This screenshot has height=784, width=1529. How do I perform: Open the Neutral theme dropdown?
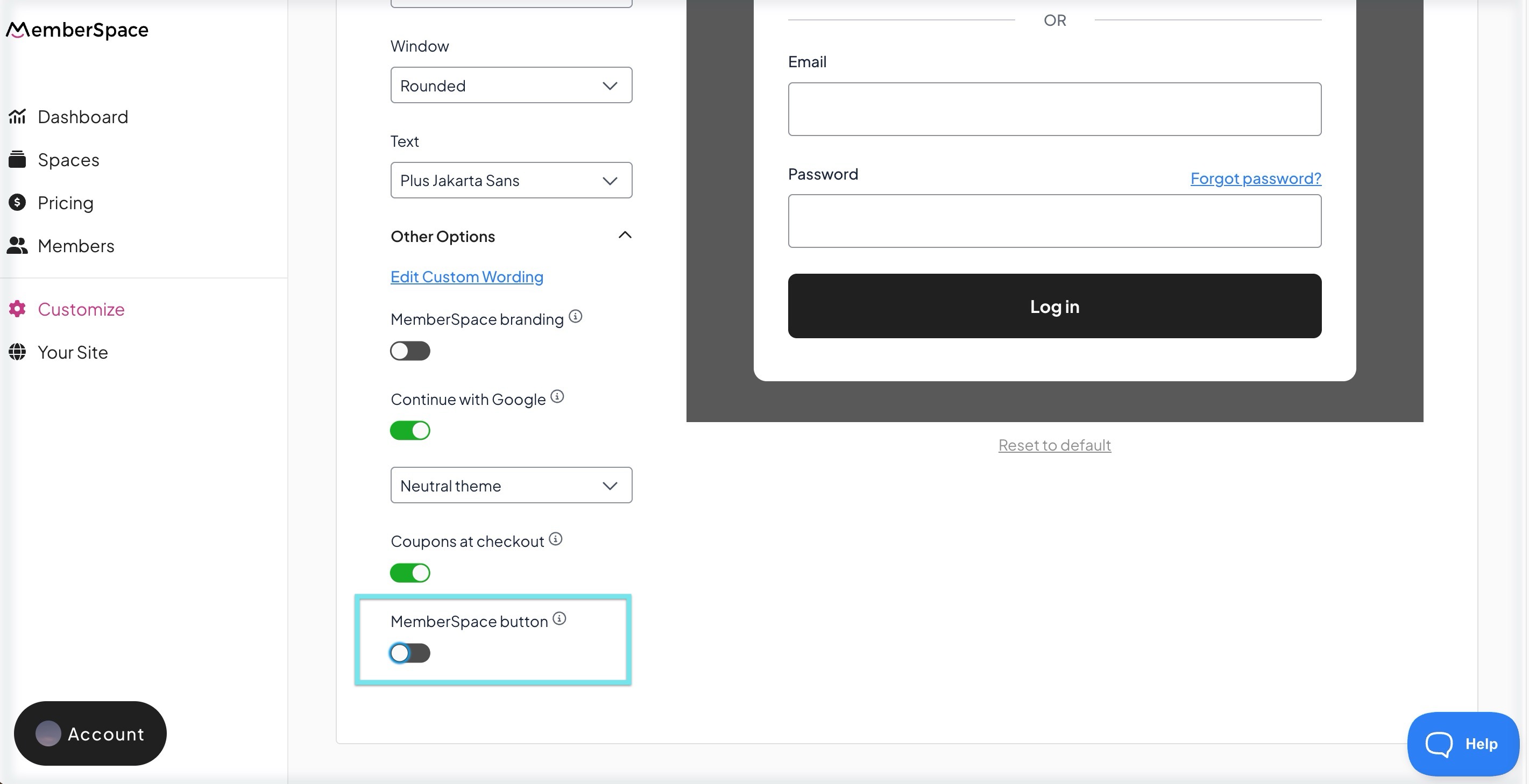(511, 486)
